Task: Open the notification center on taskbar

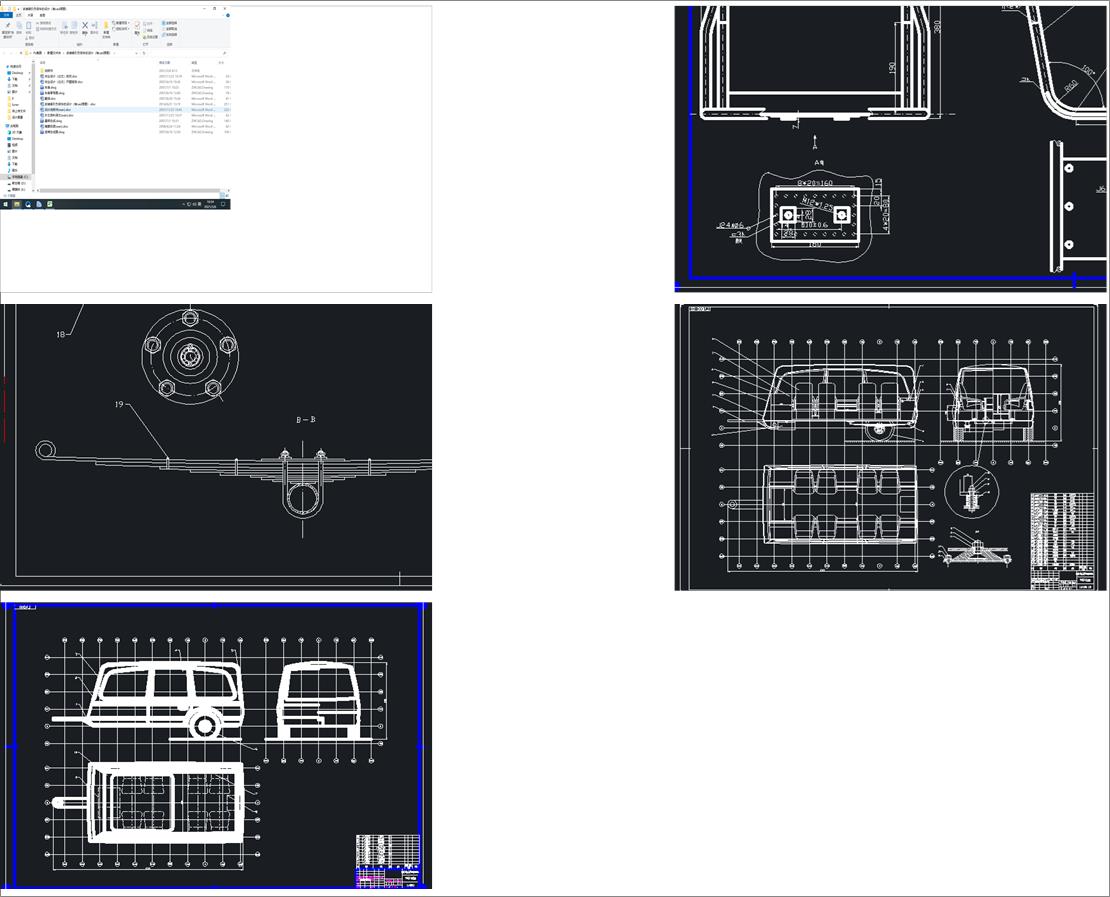Action: (223, 204)
